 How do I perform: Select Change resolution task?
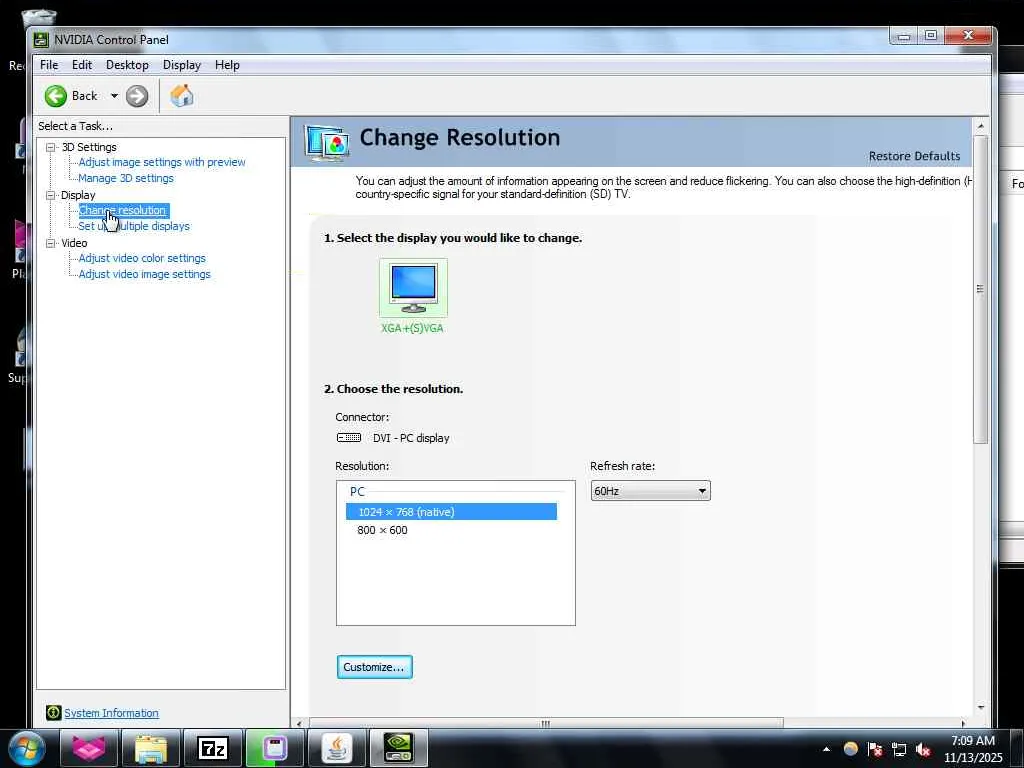click(123, 210)
